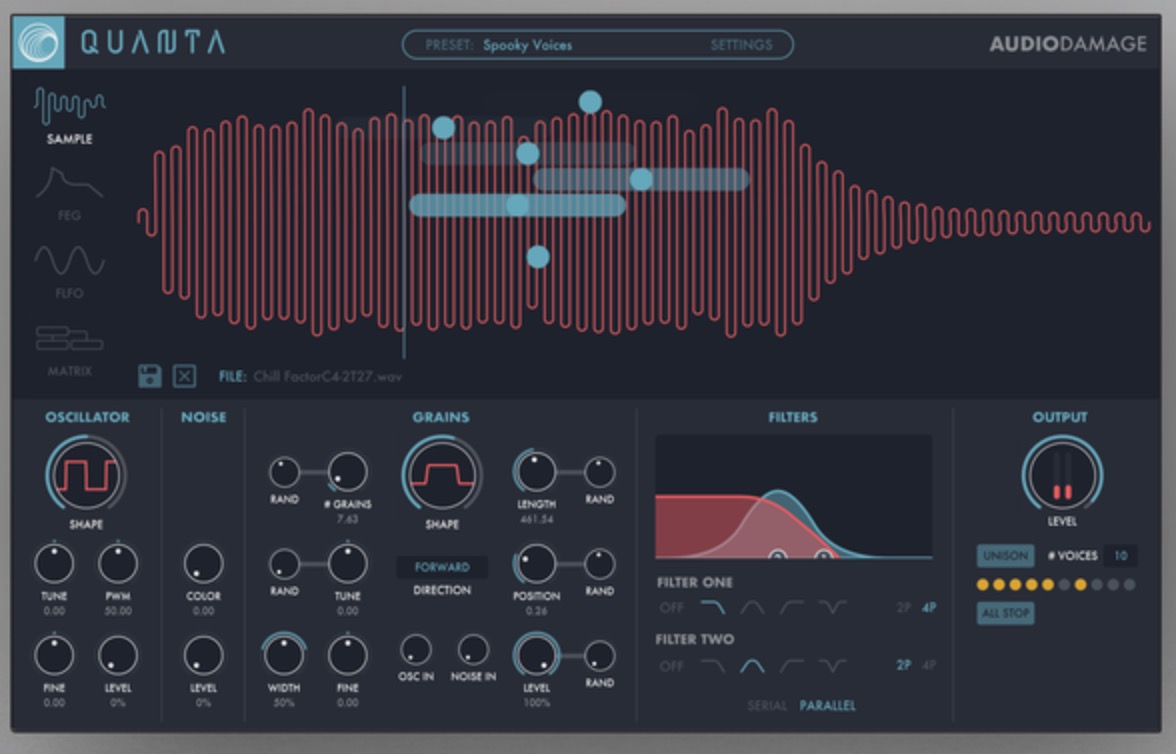Viewport: 1176px width, 754px height.
Task: Click the RAND knob beside POSITION
Action: click(599, 564)
